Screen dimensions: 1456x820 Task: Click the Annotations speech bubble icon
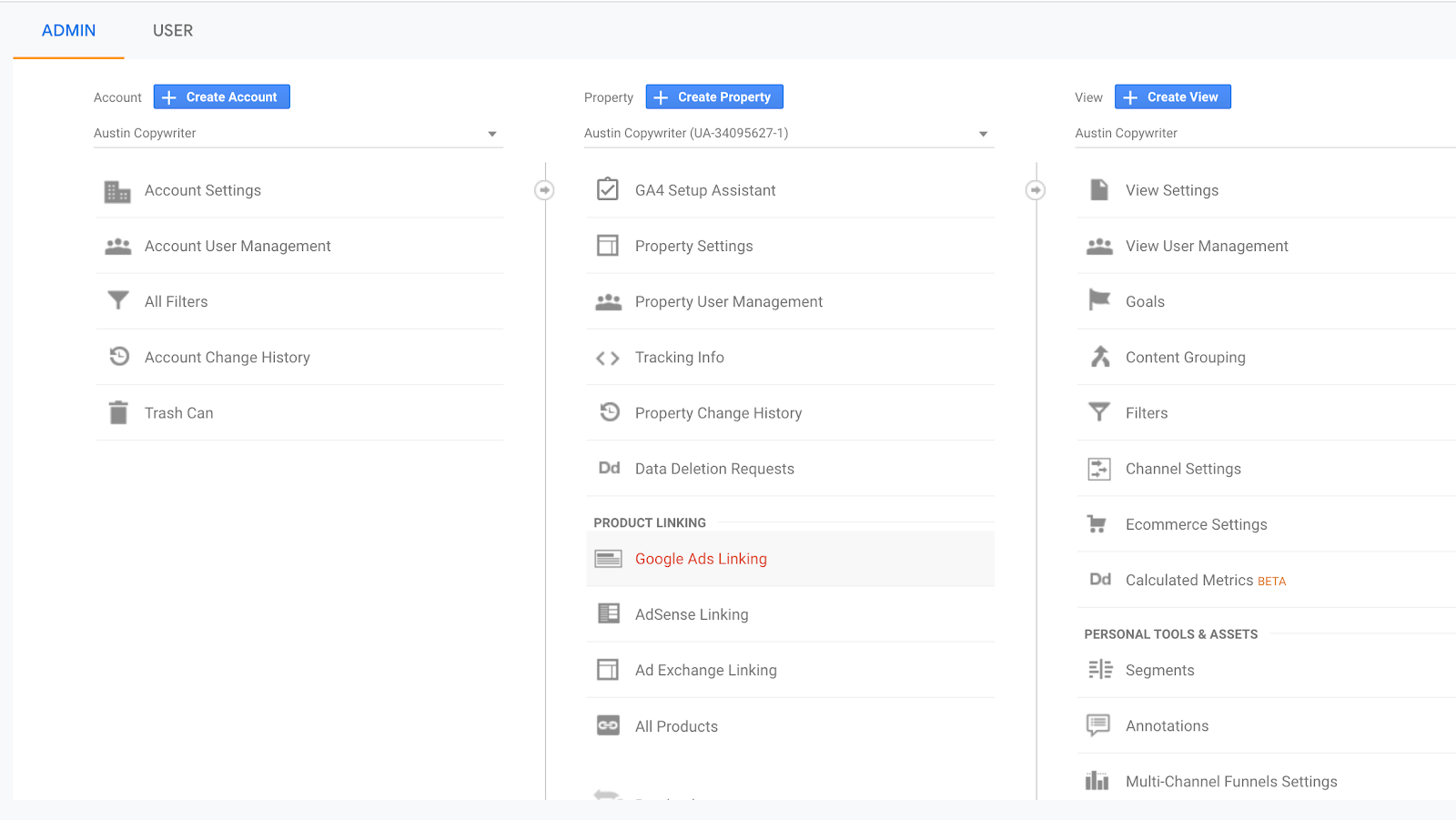coord(1098,725)
